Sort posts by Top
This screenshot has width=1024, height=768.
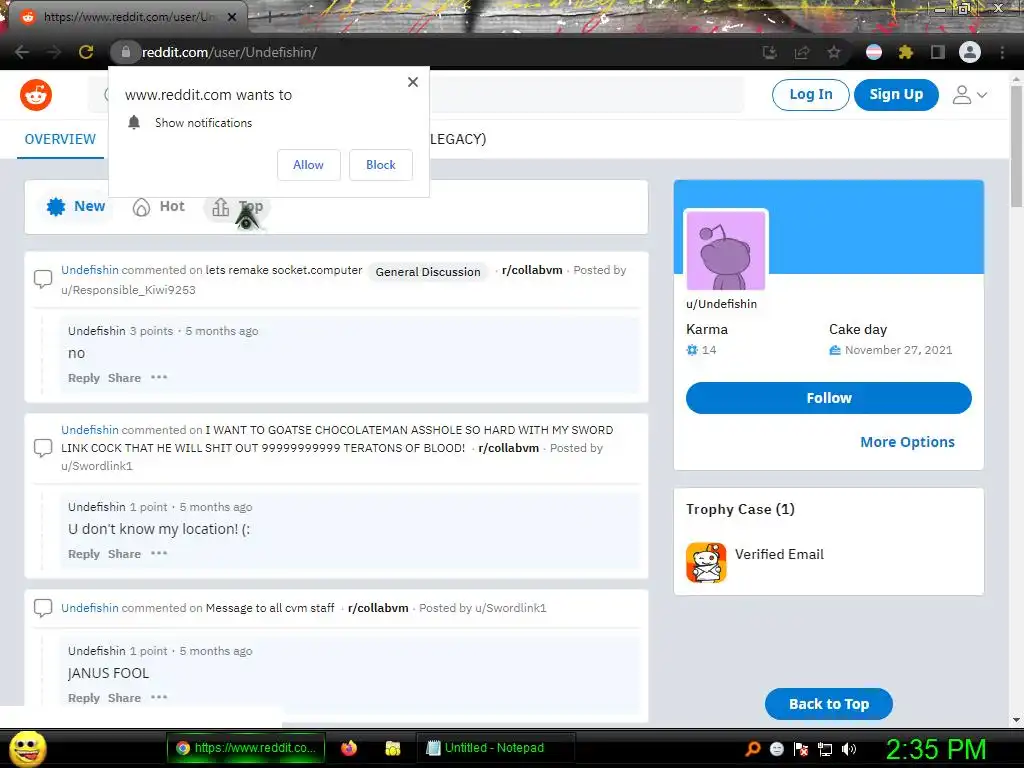click(238, 207)
